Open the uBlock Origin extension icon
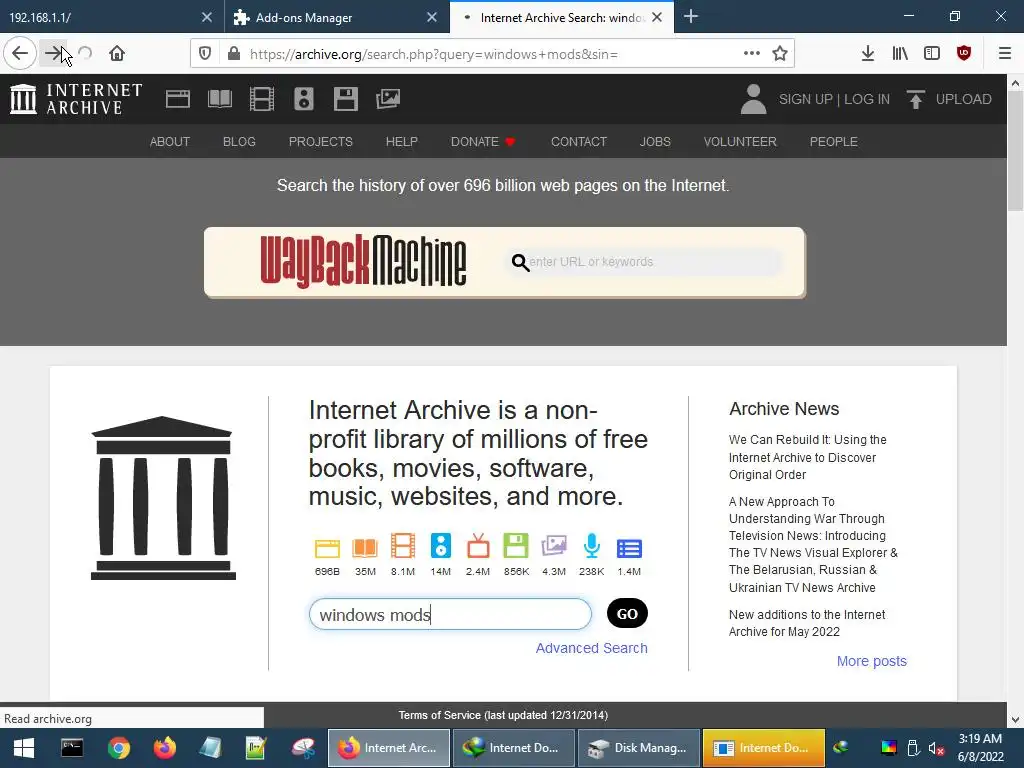Viewport: 1024px width, 768px height. (964, 54)
